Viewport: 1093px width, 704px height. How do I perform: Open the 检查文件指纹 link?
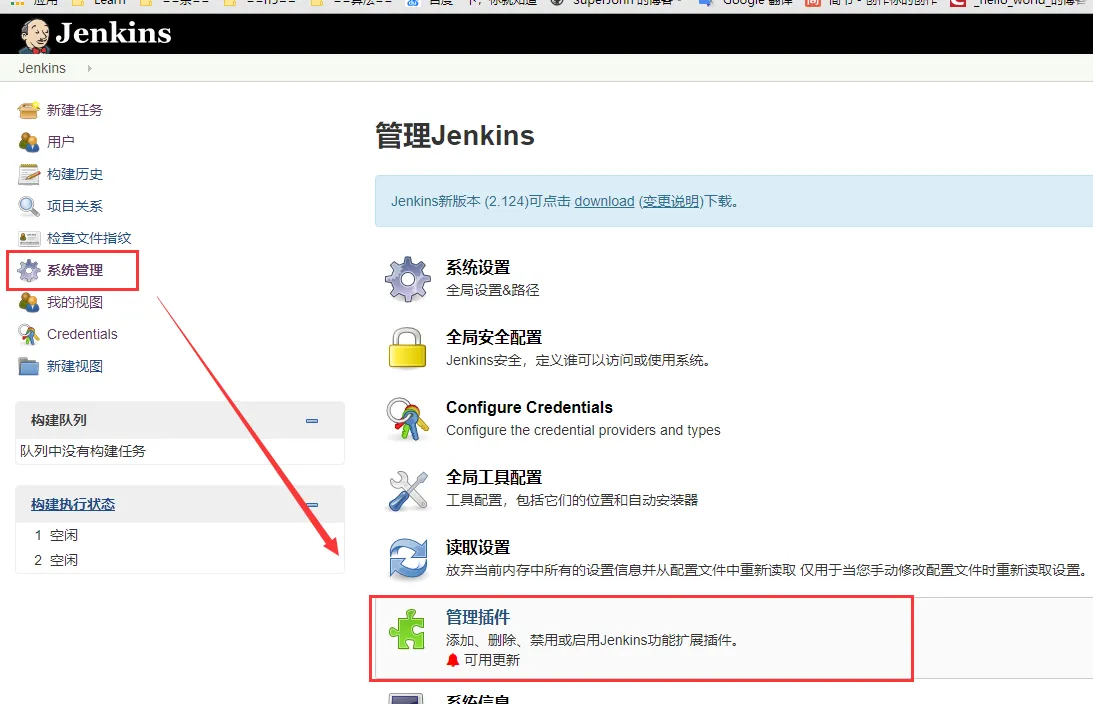pyautogui.click(x=89, y=238)
